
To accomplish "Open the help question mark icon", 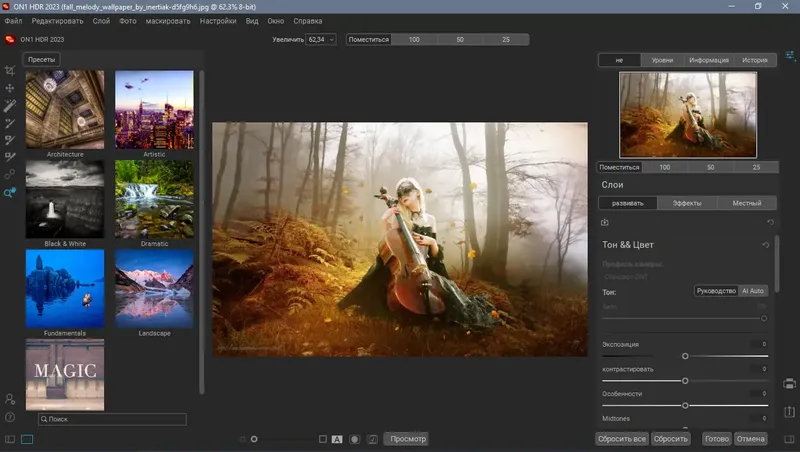I will 10,417.
